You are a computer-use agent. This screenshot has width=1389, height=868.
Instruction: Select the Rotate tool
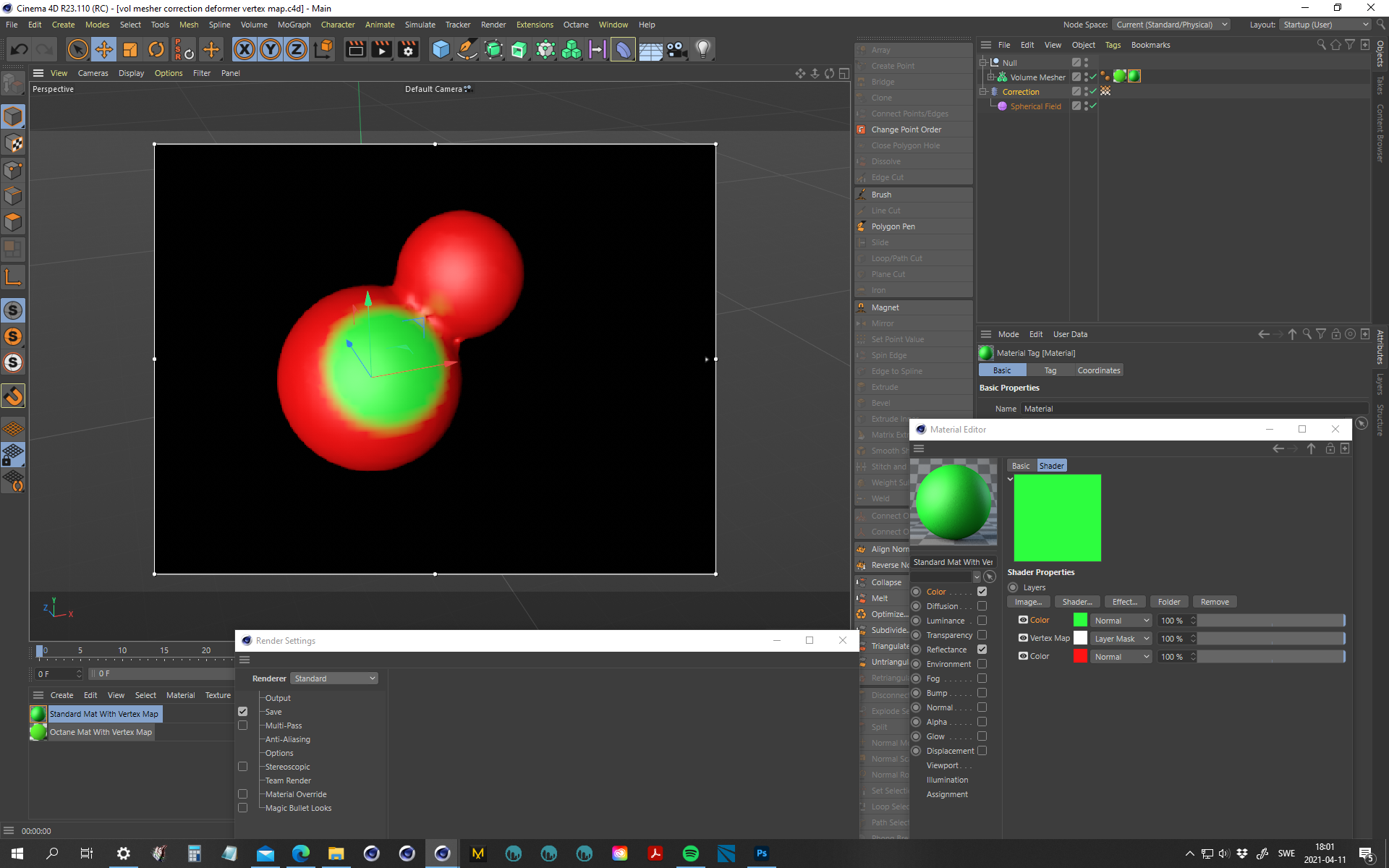(156, 49)
